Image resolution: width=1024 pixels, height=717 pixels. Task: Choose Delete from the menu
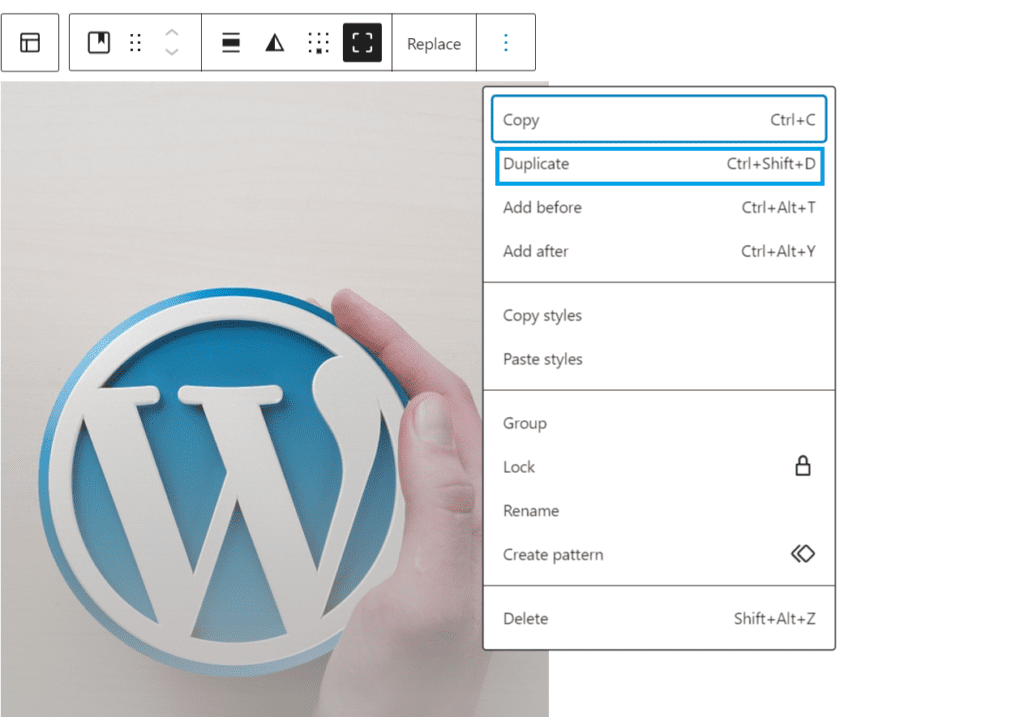pyautogui.click(x=659, y=618)
